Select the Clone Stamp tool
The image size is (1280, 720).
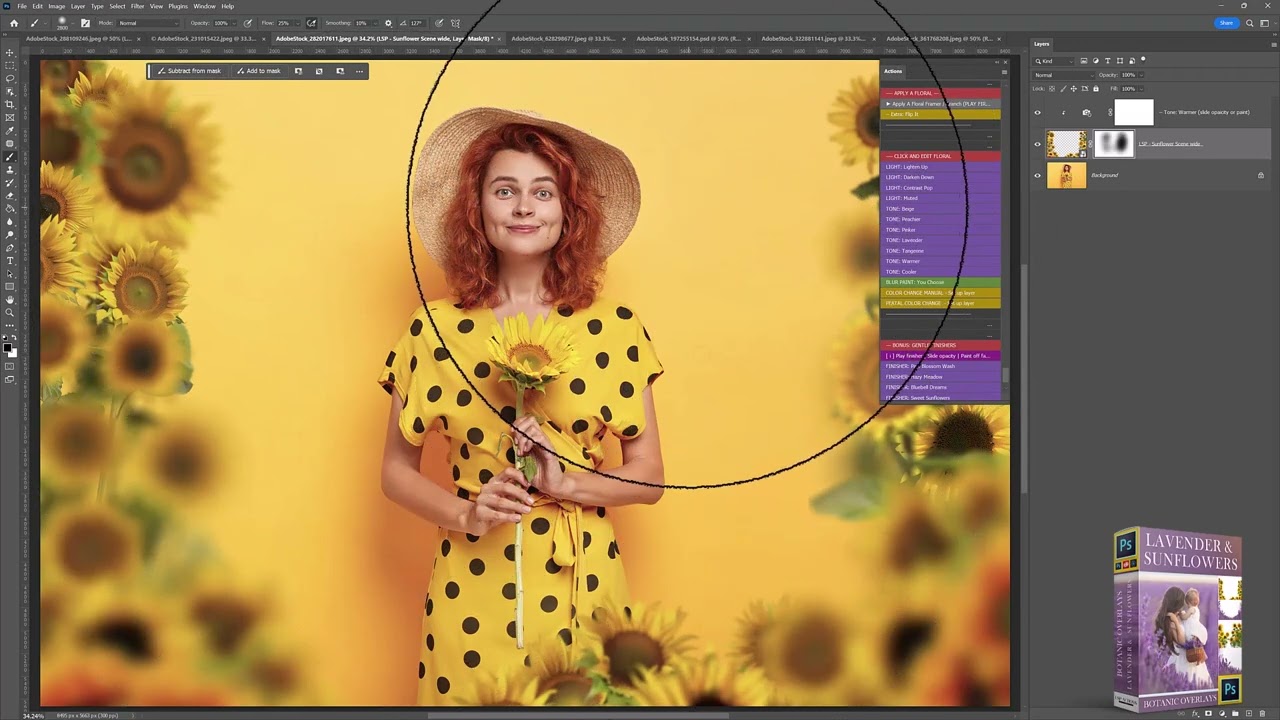coord(10,170)
